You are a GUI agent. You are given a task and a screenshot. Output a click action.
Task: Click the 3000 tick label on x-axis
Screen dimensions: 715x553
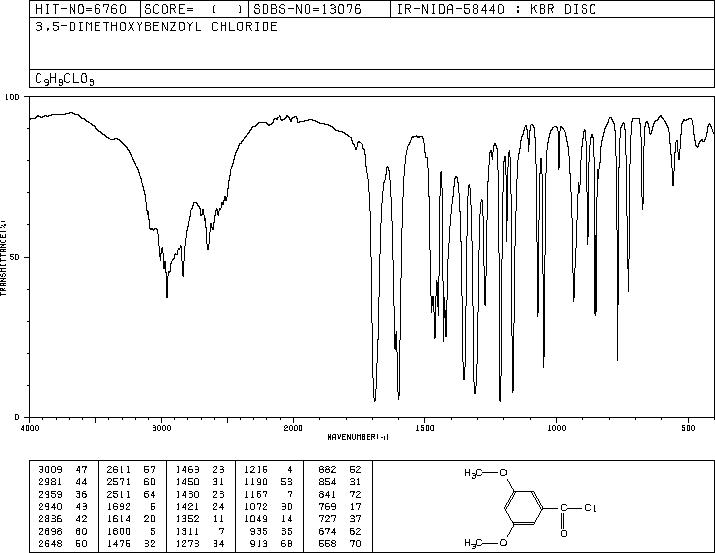161,428
